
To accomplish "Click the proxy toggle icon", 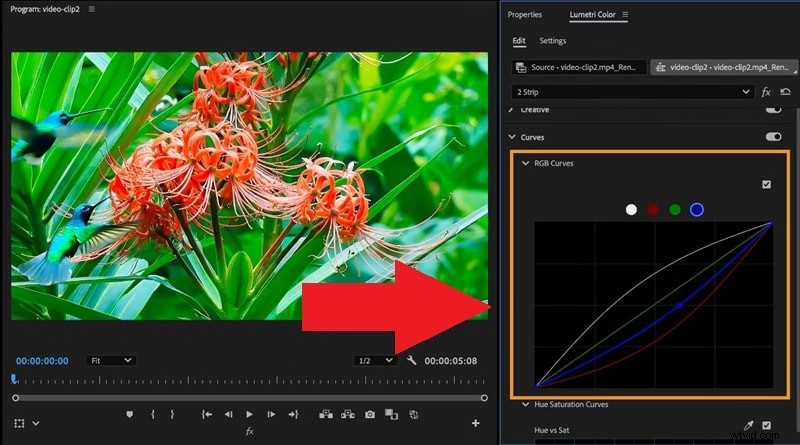I will pyautogui.click(x=414, y=414).
